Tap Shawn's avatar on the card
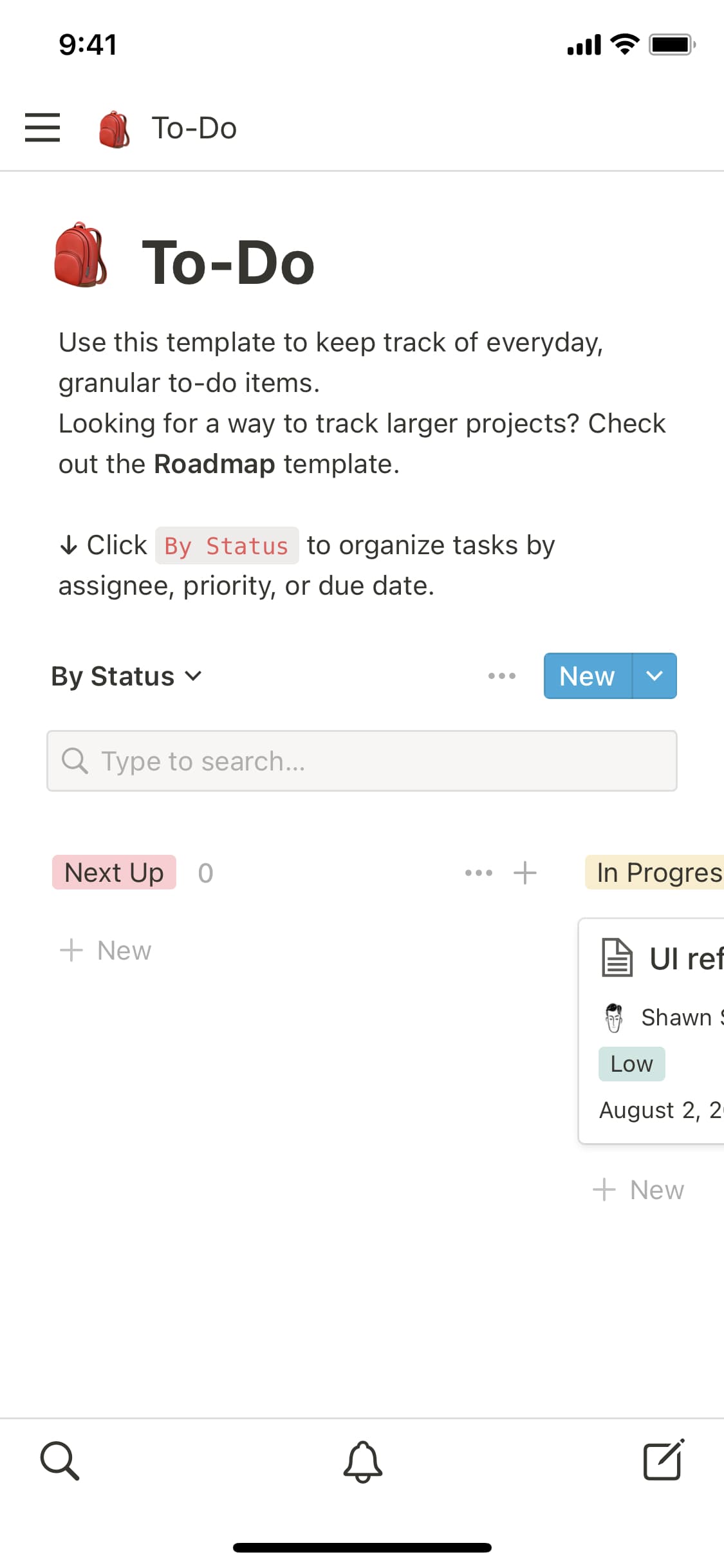 click(615, 1017)
